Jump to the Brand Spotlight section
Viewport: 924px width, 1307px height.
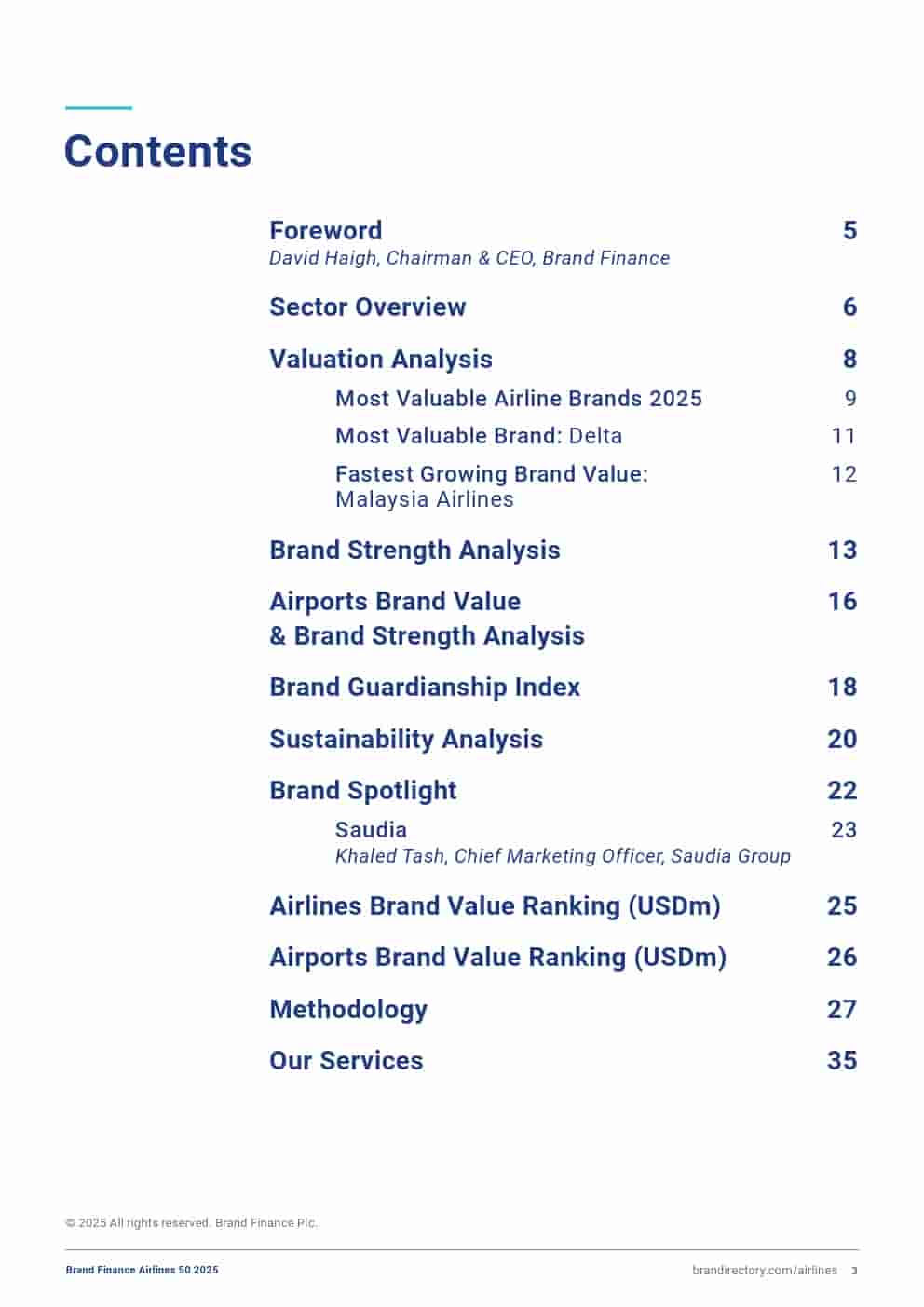coord(362,790)
